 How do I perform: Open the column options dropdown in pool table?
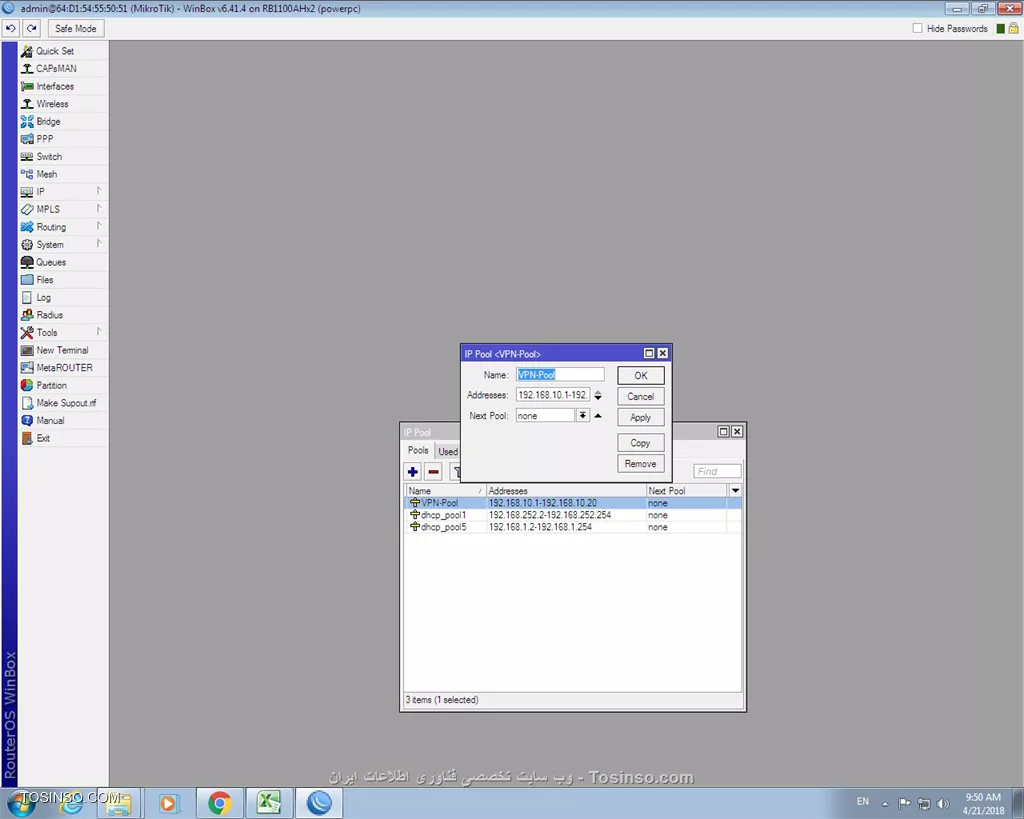[x=735, y=490]
